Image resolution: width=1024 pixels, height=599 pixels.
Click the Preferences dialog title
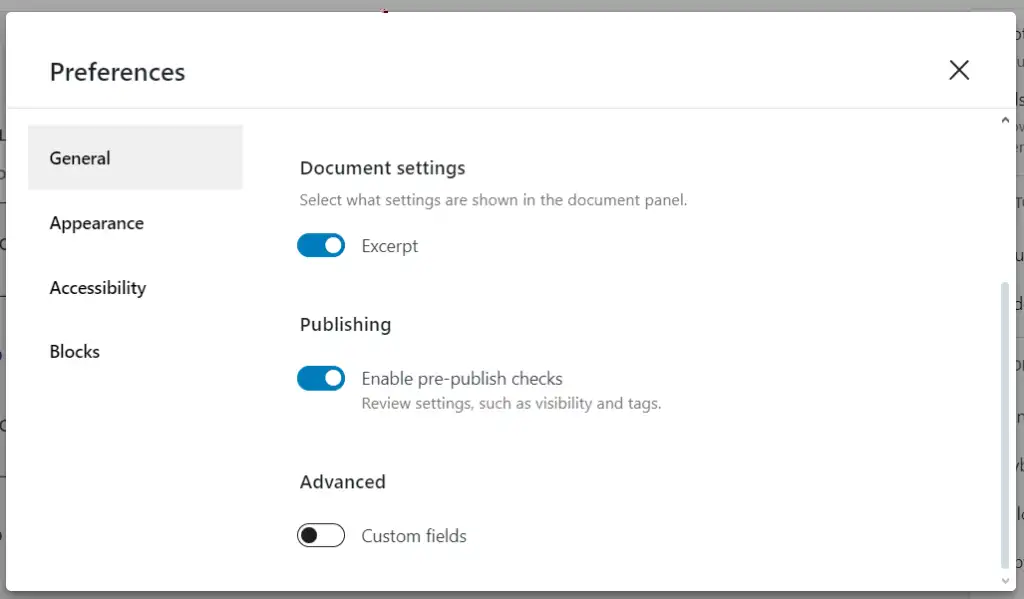(117, 72)
